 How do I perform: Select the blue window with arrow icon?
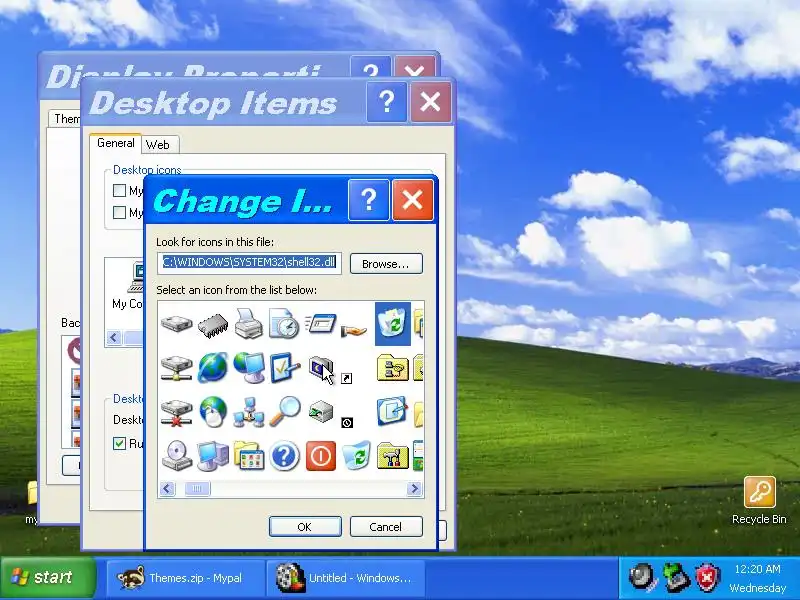(x=392, y=411)
